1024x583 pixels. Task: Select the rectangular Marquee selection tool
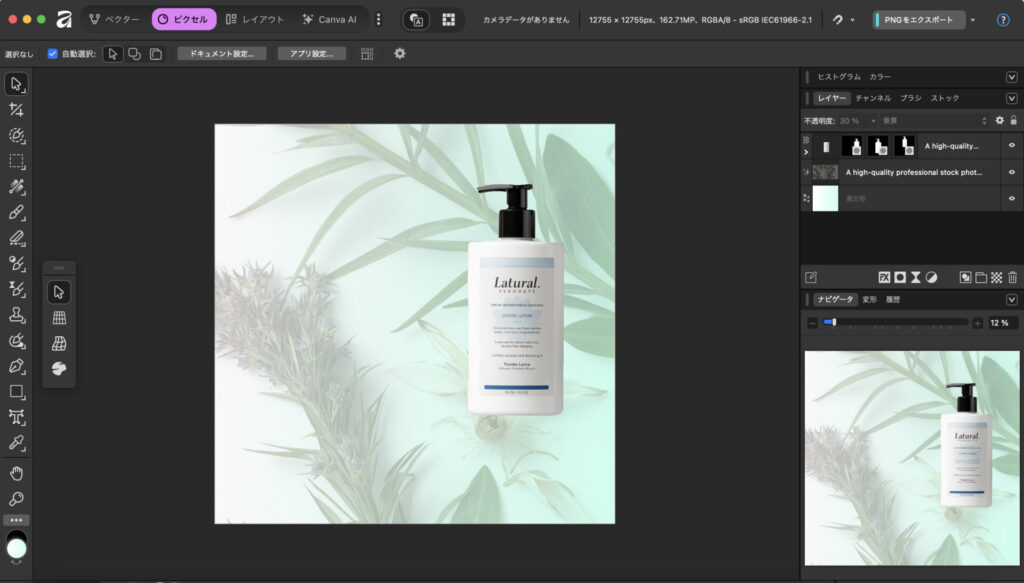coord(16,160)
